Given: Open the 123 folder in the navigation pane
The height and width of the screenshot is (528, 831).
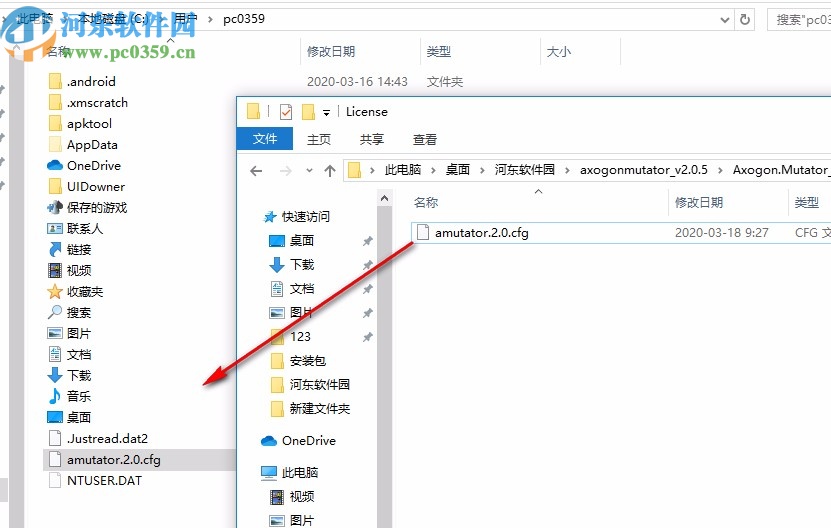Looking at the screenshot, I should 300,337.
